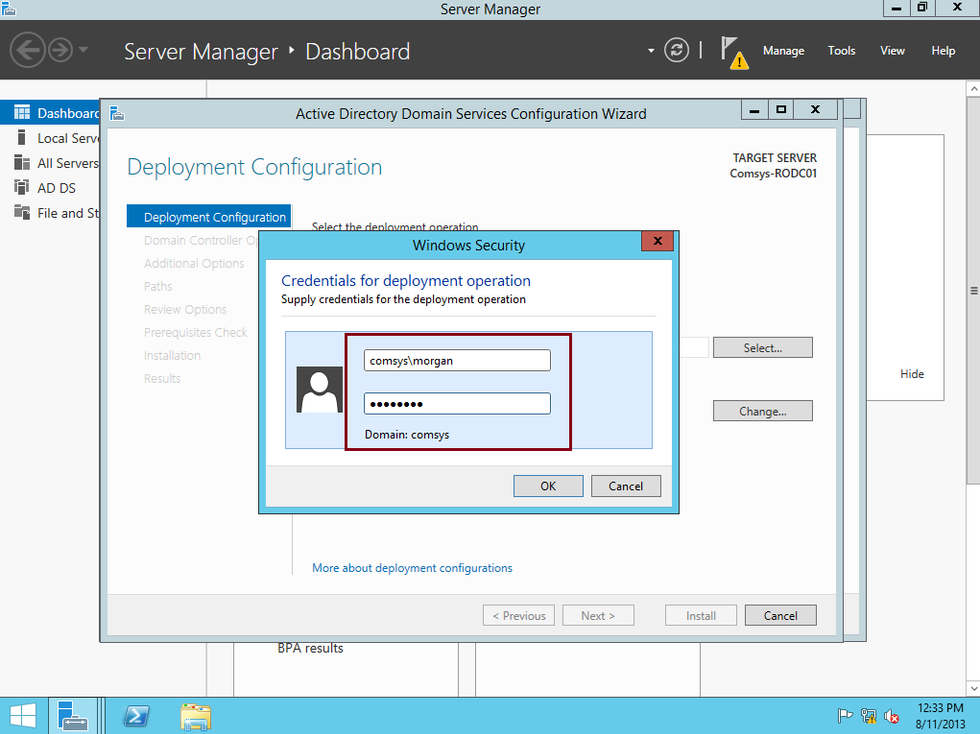Click the password input field
The image size is (980, 734).
coord(457,403)
